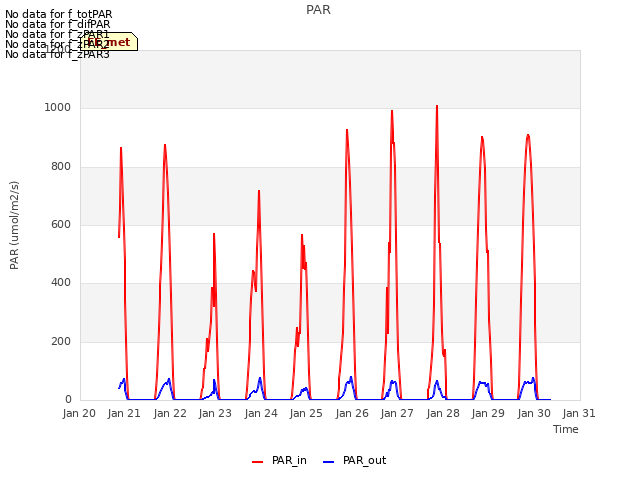Click the PAR chart title
Image resolution: width=640 pixels, height=480 pixels.
(318, 10)
